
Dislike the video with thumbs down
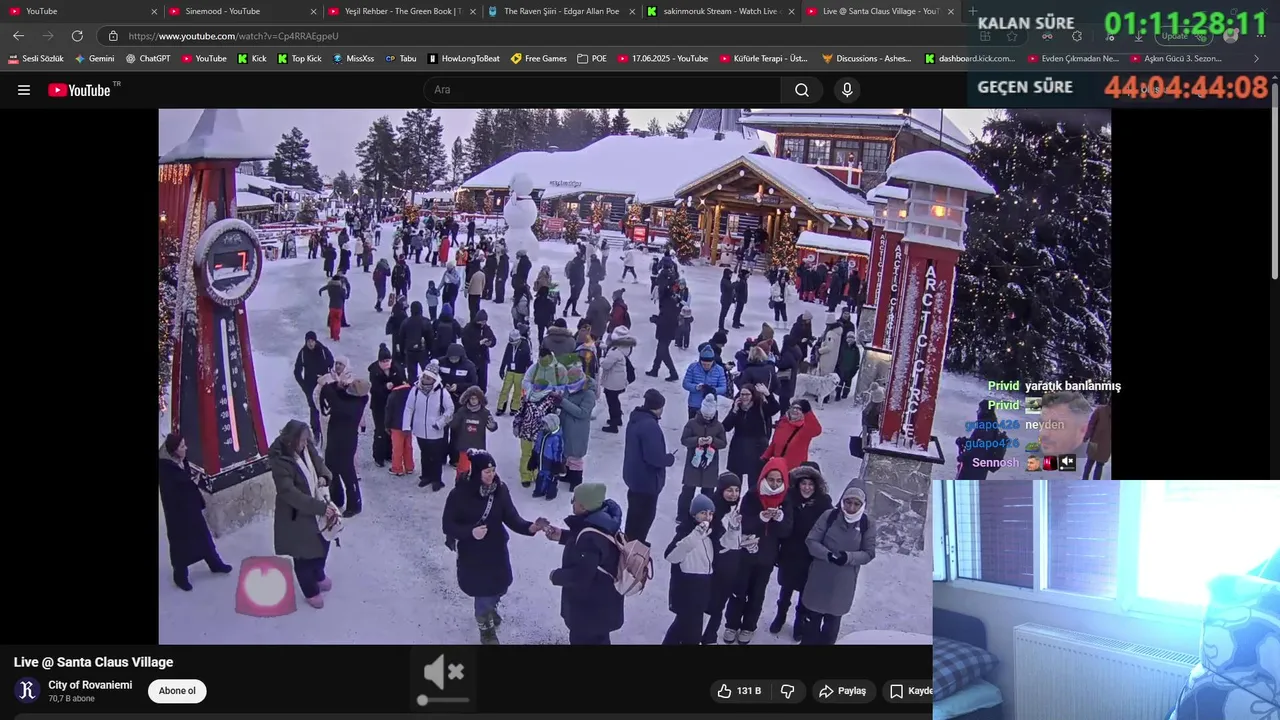click(x=788, y=691)
